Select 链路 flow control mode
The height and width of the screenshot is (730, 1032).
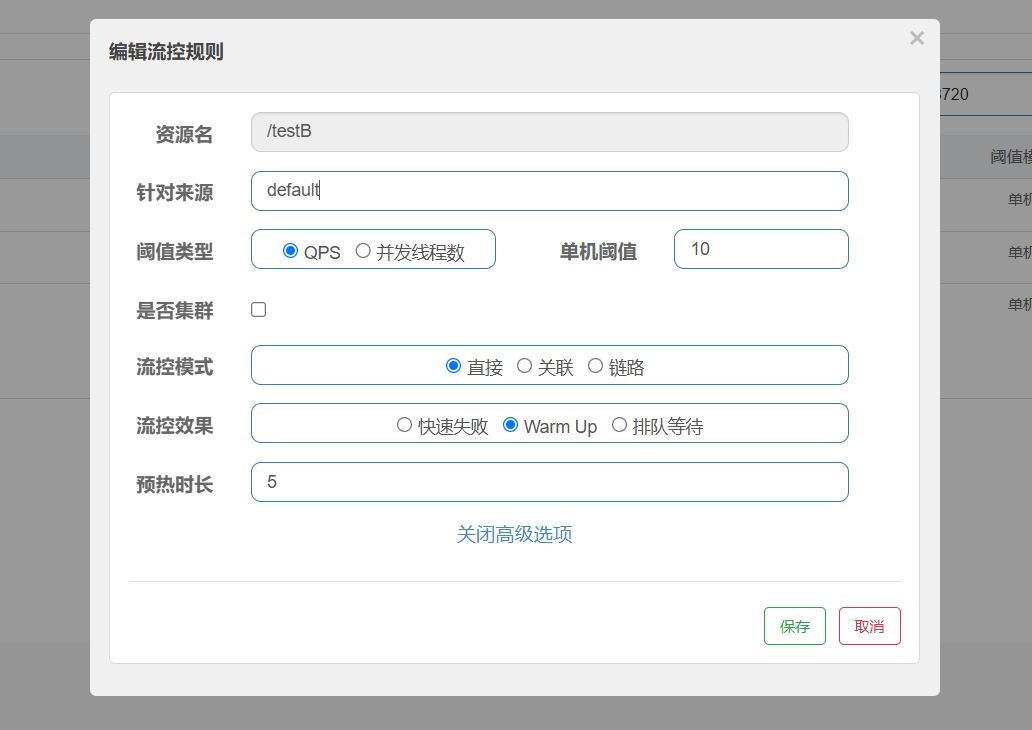pos(595,366)
